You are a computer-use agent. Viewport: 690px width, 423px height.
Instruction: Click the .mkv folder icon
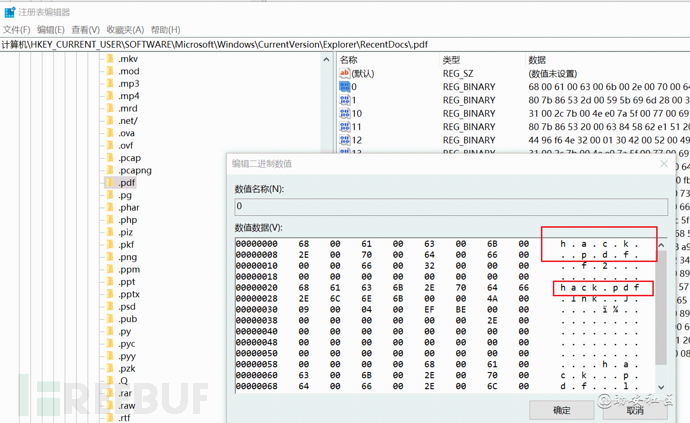click(110, 59)
